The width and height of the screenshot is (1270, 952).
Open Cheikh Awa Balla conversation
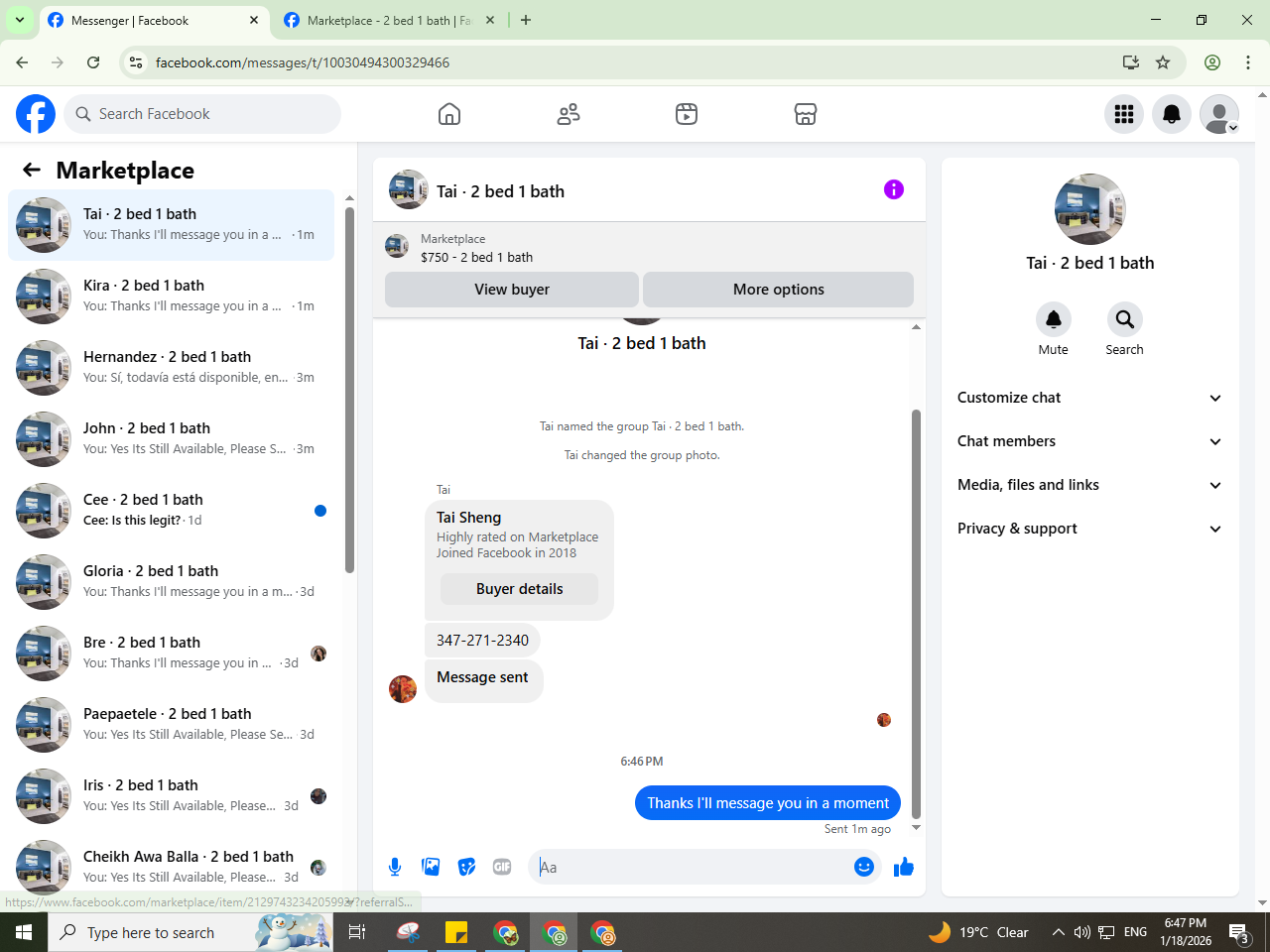(171, 866)
